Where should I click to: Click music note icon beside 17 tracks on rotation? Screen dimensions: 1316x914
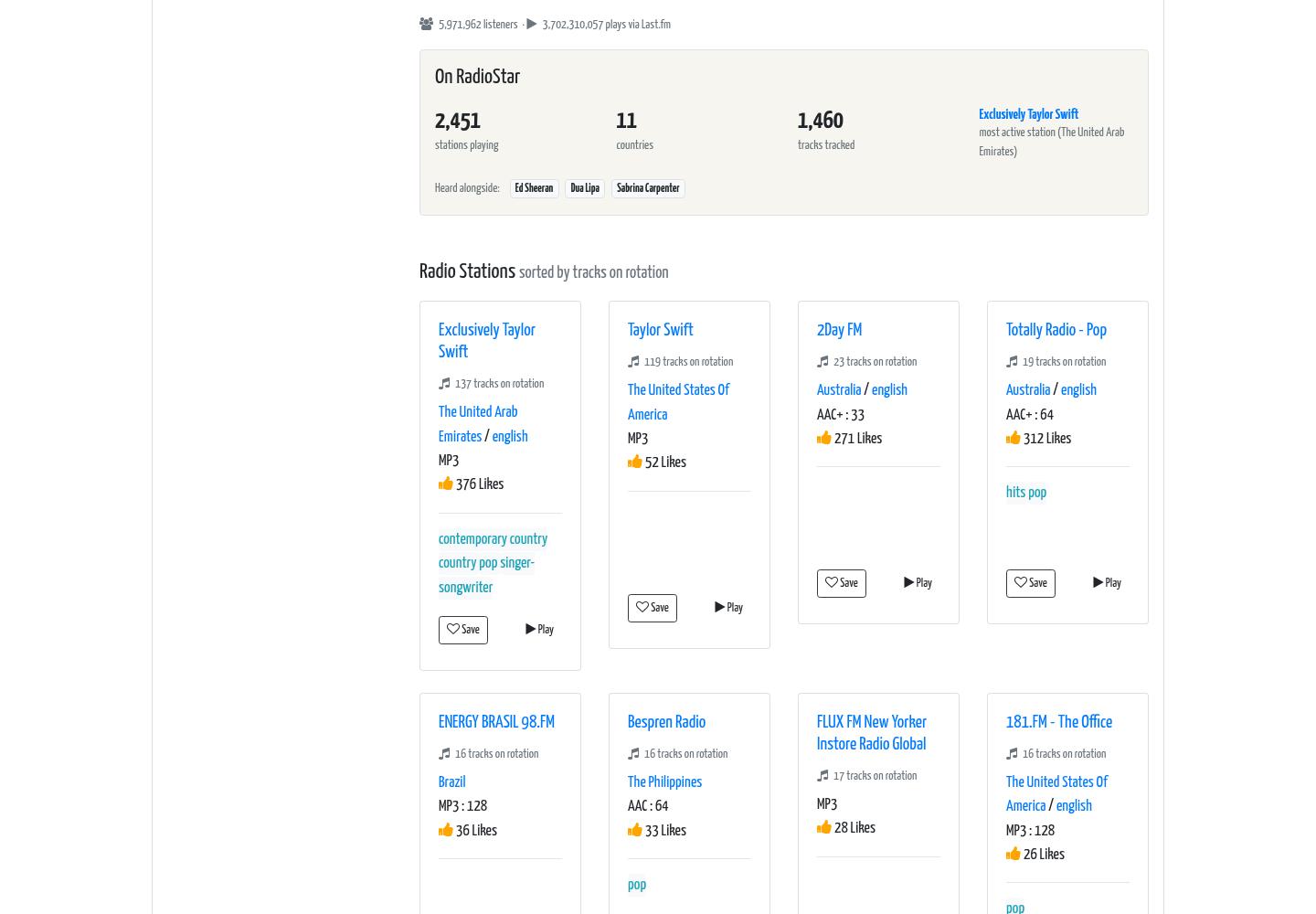point(822,776)
